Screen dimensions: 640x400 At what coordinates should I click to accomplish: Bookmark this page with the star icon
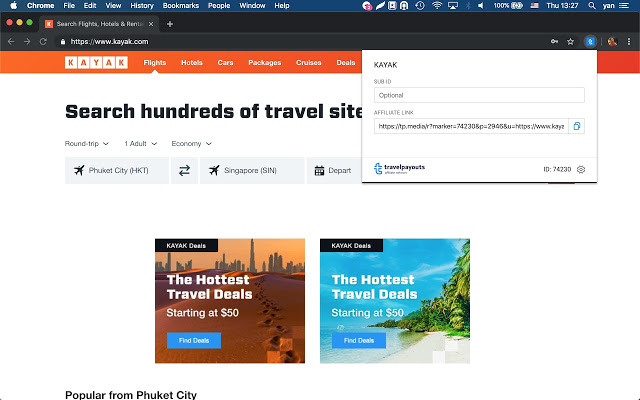pos(570,41)
